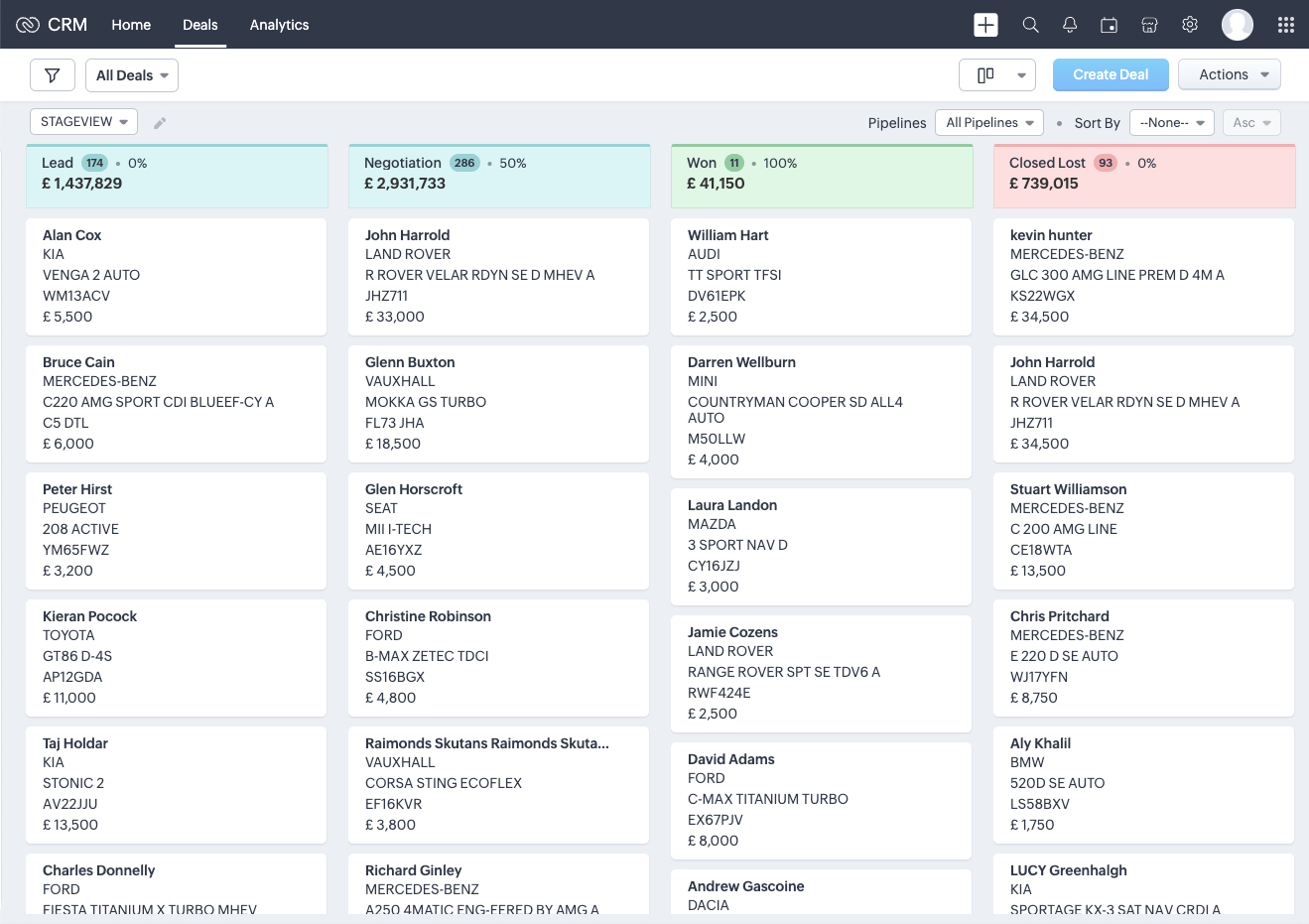Click the Won total £ 41,150

coord(716,184)
